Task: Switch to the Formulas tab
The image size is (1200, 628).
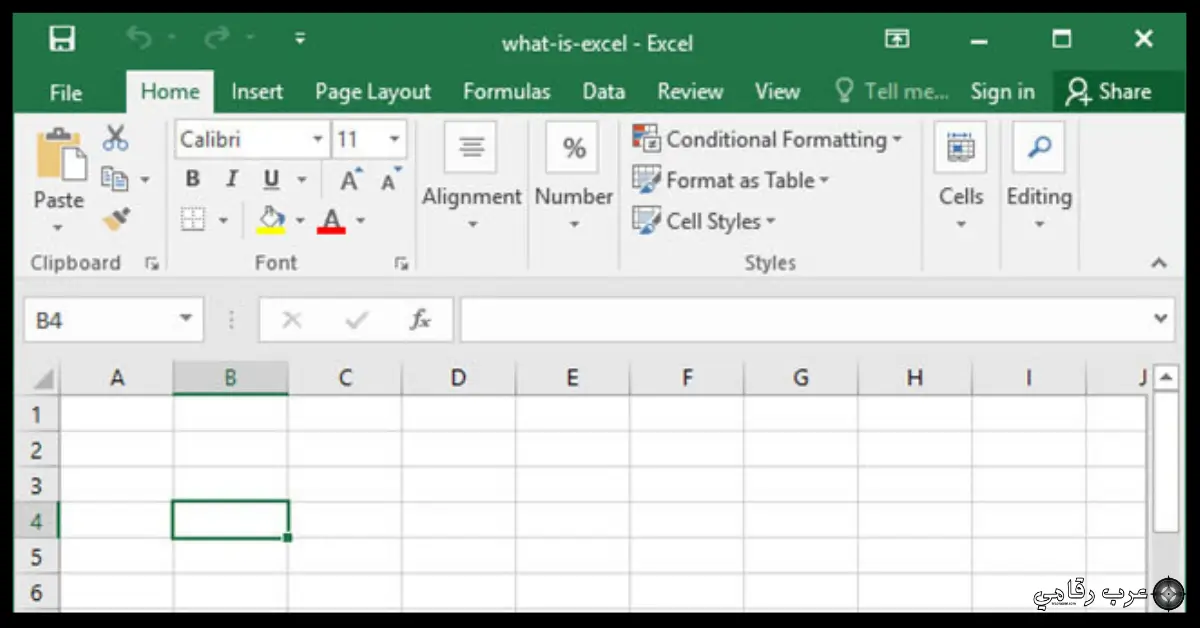Action: (x=507, y=91)
